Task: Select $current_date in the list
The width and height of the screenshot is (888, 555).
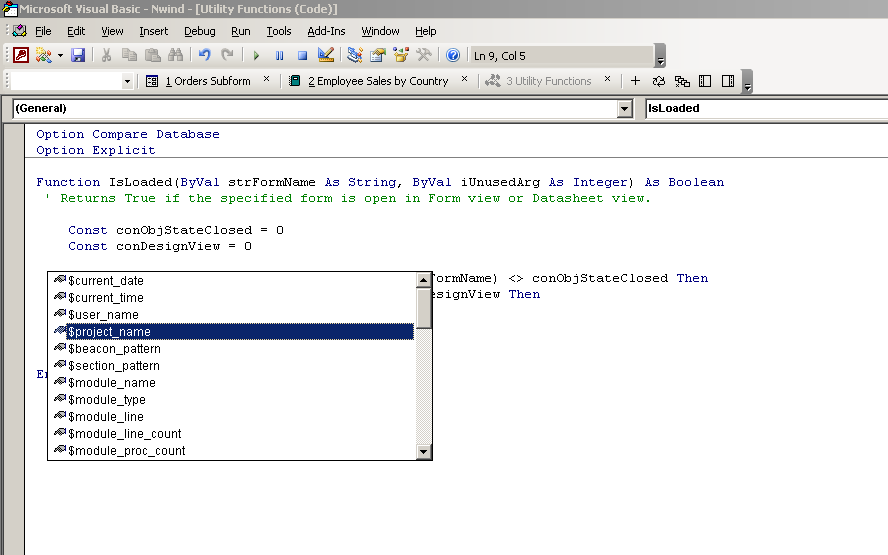Action: pyautogui.click(x=232, y=281)
